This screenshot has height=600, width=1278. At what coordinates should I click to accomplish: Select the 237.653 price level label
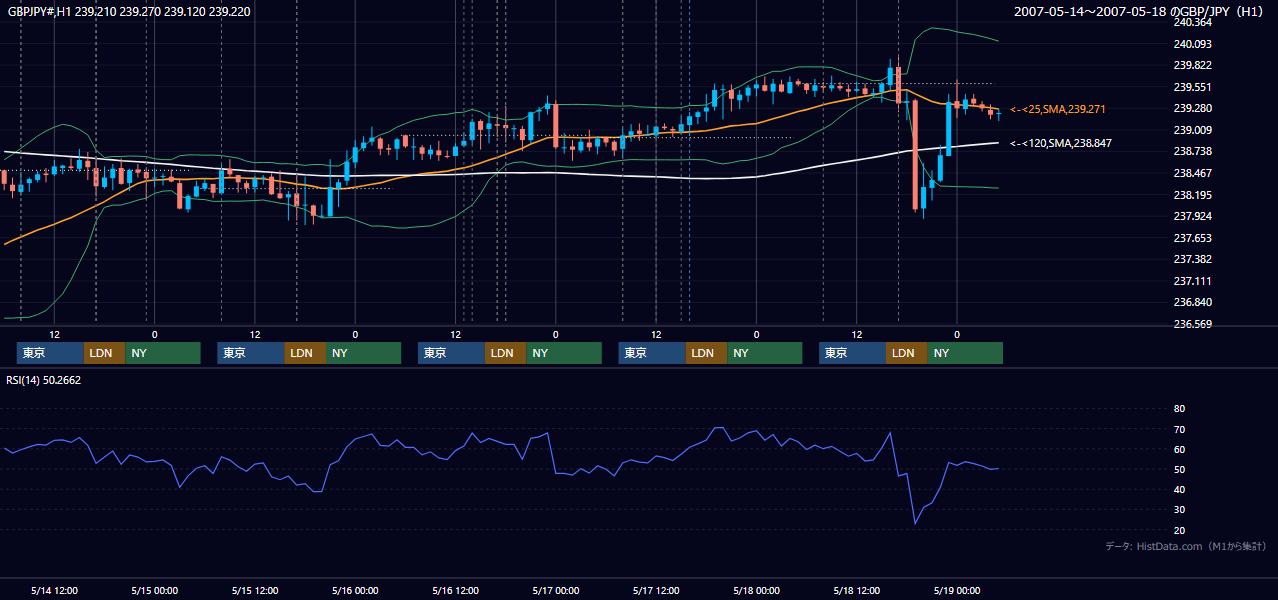pos(1192,238)
